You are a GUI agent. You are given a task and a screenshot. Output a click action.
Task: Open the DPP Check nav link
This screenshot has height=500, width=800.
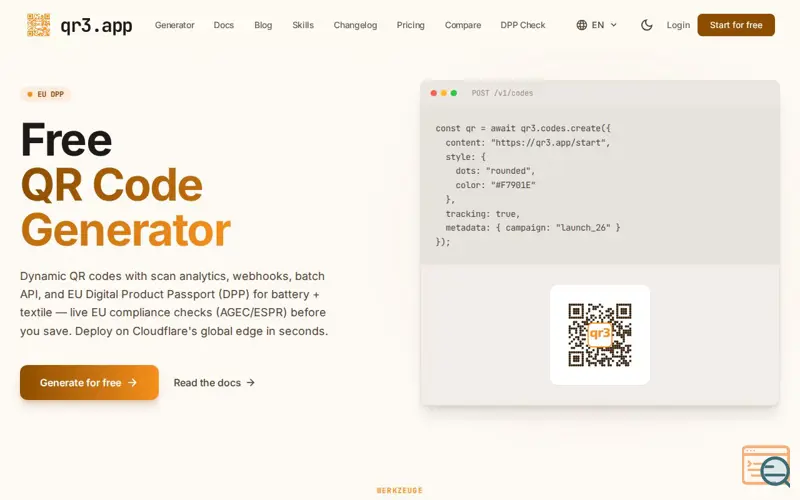[523, 25]
